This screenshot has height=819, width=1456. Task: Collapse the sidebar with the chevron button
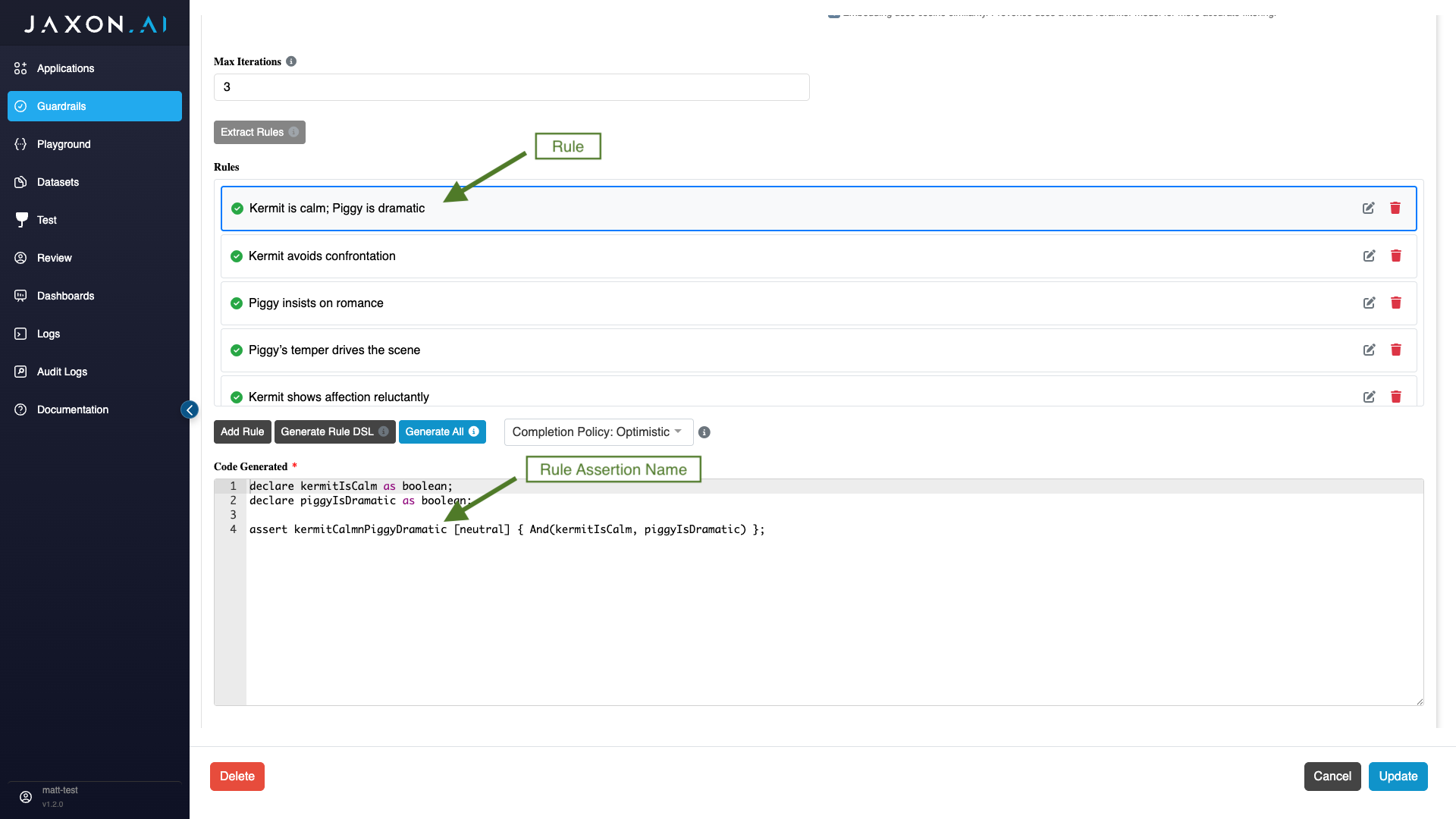190,410
